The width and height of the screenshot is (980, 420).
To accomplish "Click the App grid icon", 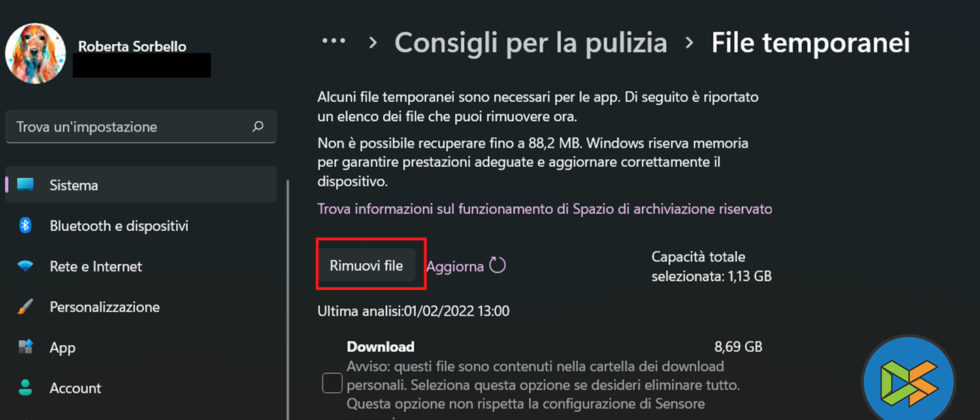I will point(26,348).
